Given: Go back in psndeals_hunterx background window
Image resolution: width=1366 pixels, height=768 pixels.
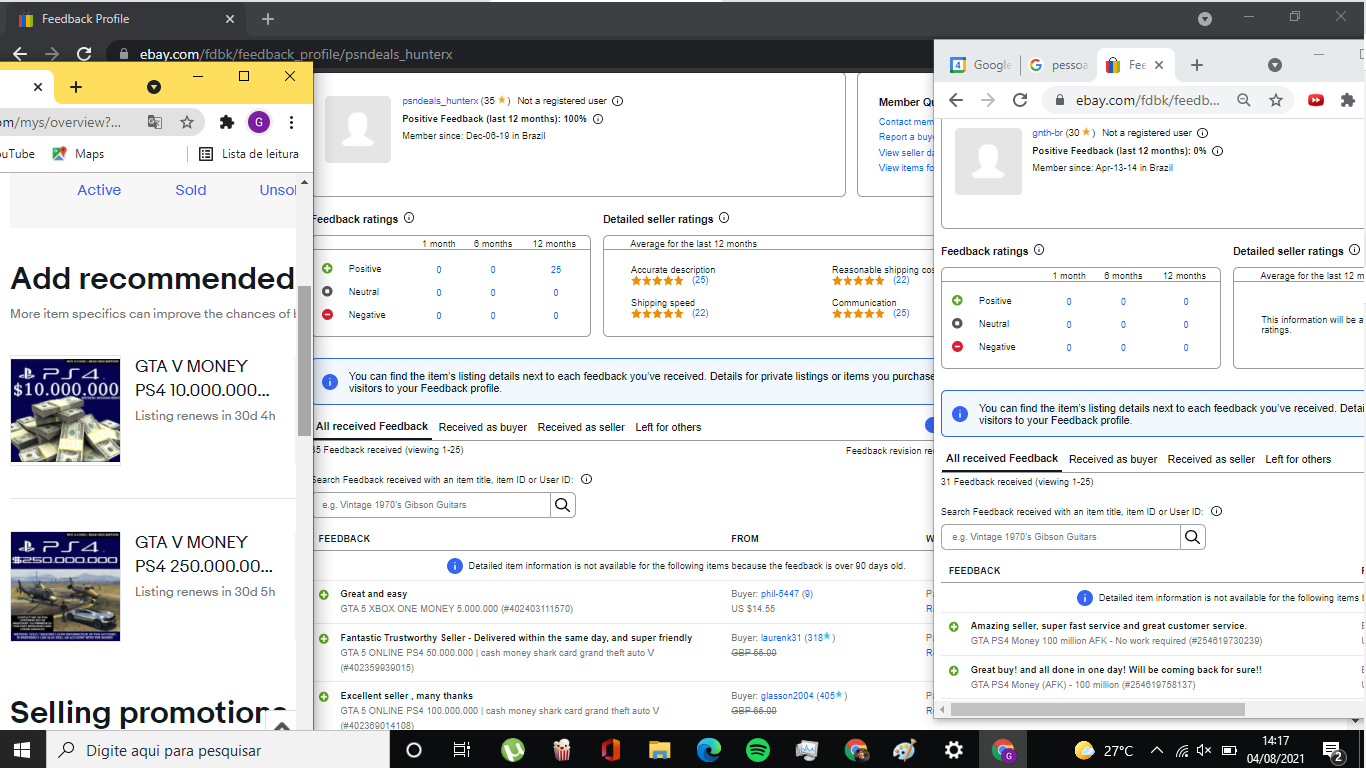Looking at the screenshot, I should click(20, 54).
